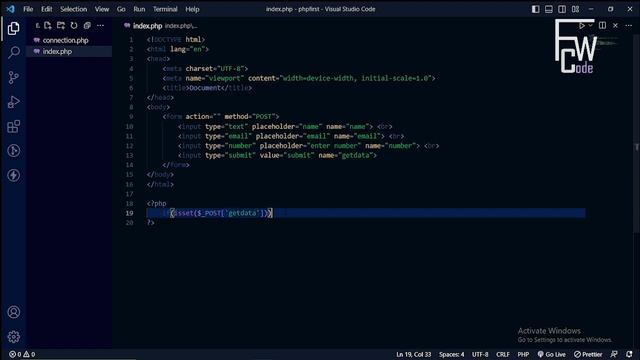
Task: Select index.php in the Explorer
Action: tap(69, 51)
